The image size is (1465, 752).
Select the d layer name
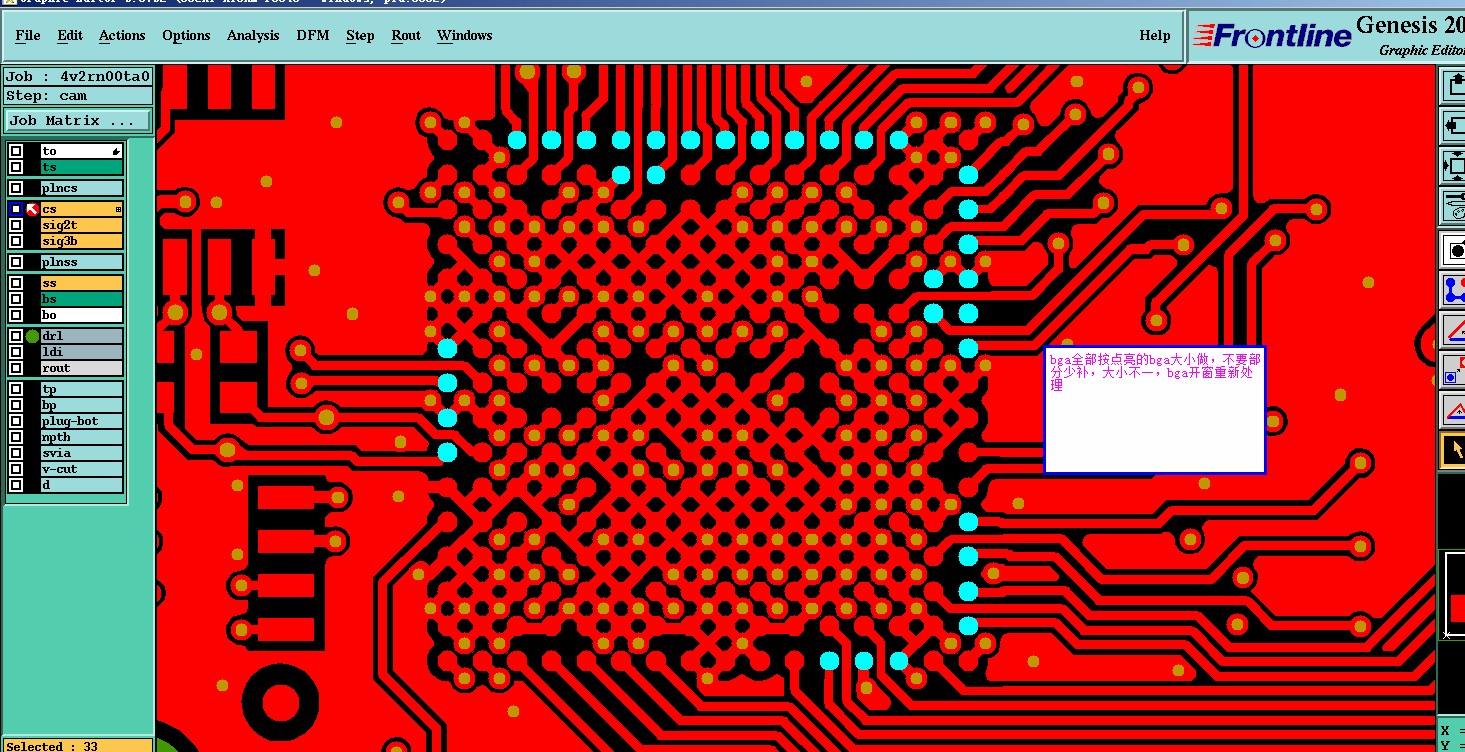pos(82,485)
